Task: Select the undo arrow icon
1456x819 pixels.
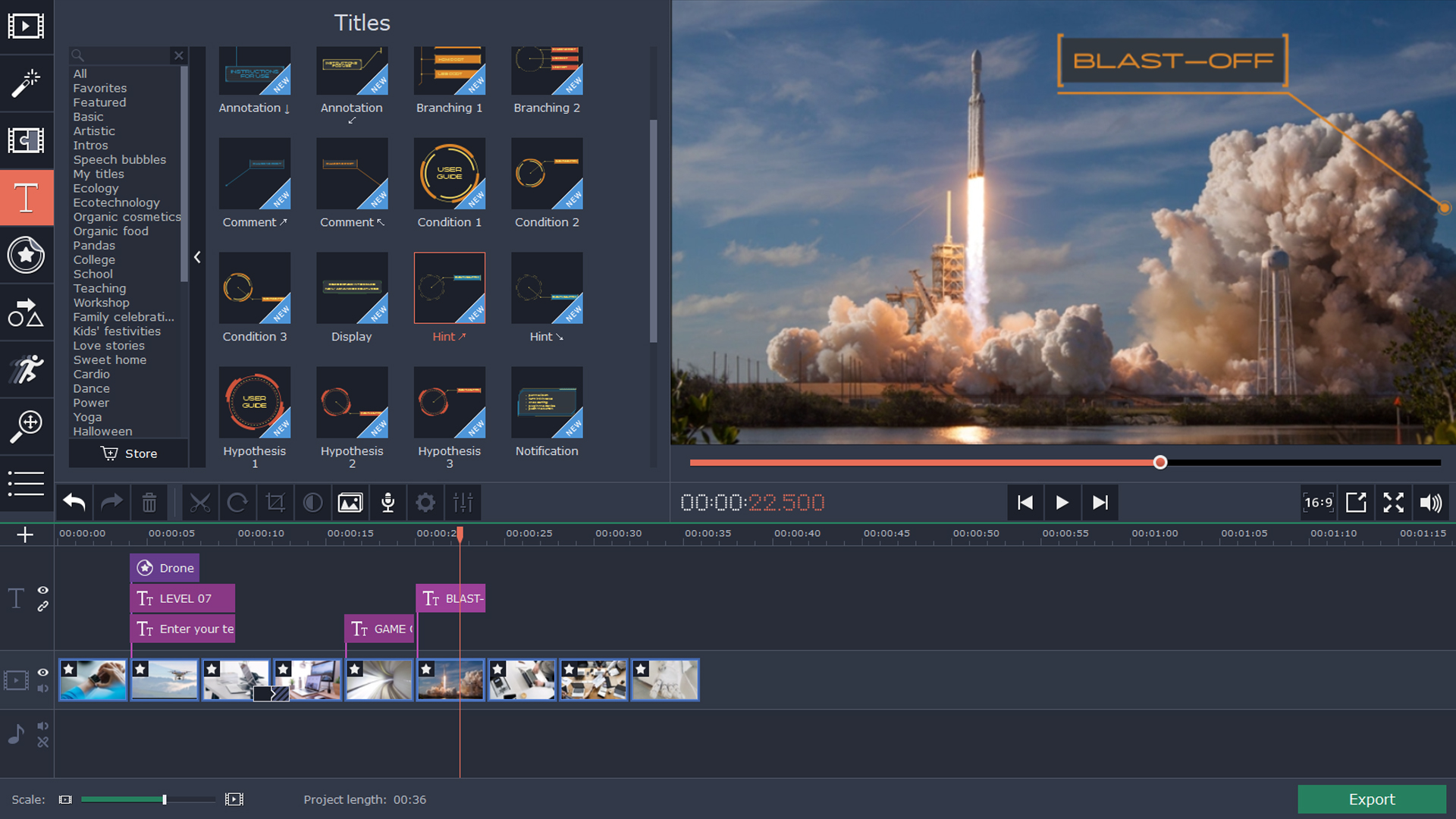Action: point(75,502)
